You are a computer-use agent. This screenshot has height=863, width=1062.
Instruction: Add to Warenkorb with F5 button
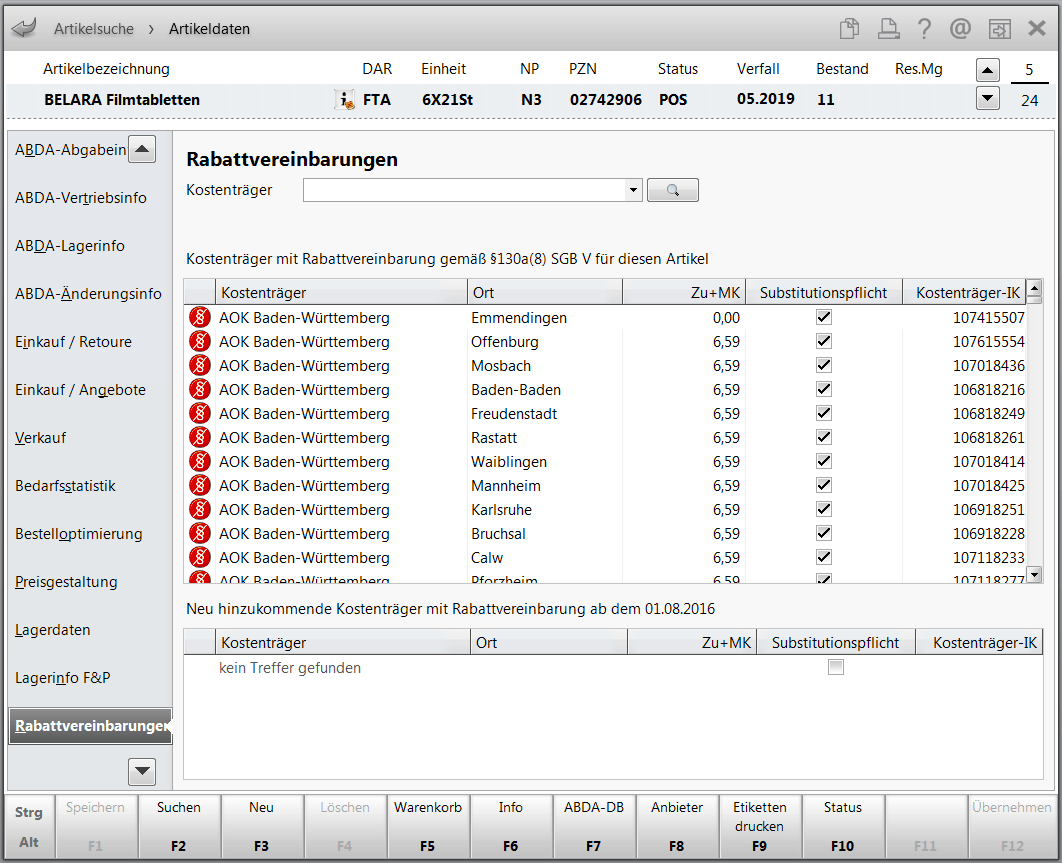pos(428,826)
